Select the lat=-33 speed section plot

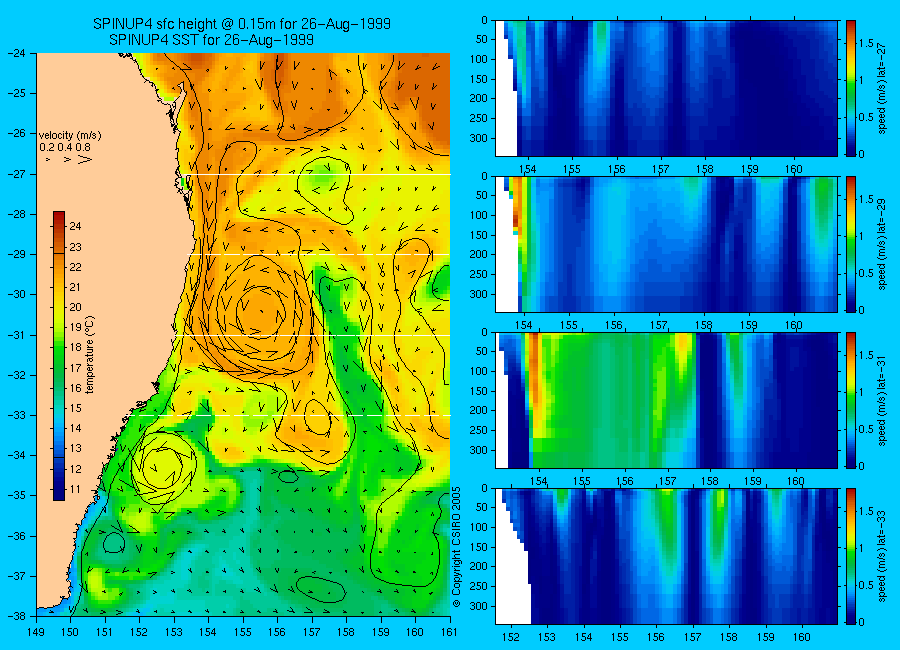click(x=666, y=556)
